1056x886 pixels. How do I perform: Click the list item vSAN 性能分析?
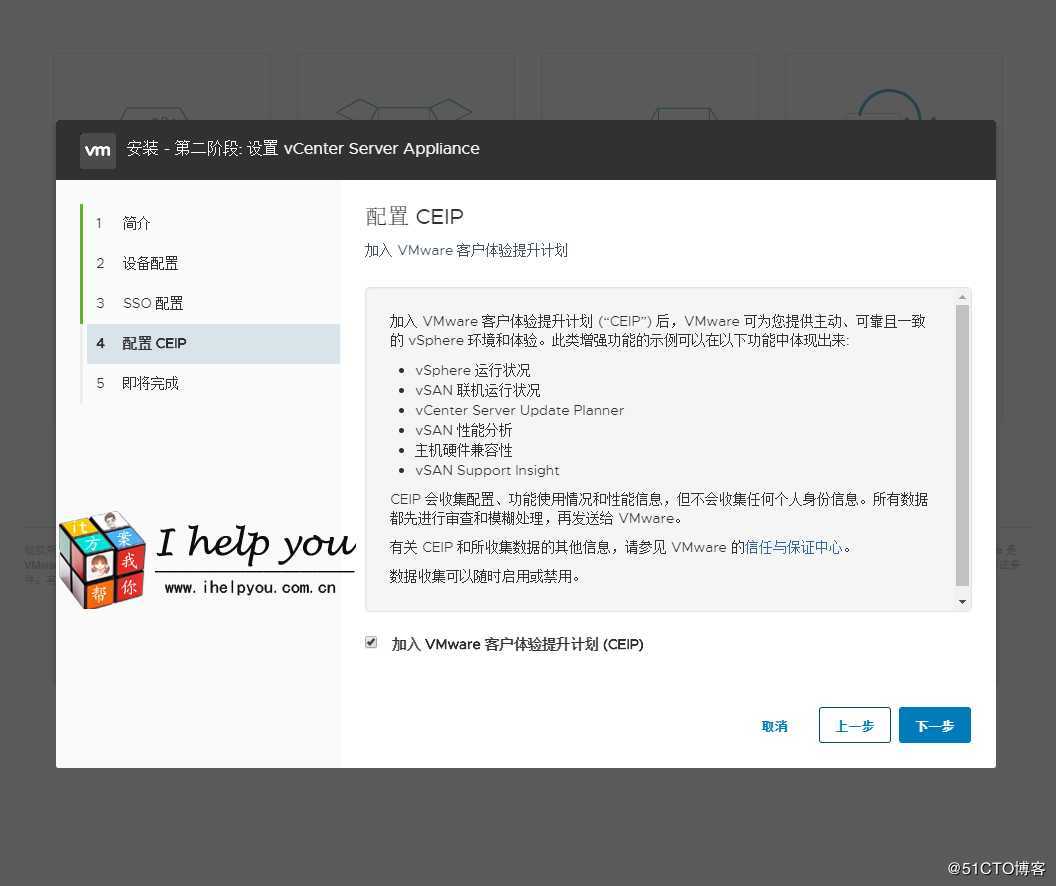[463, 430]
